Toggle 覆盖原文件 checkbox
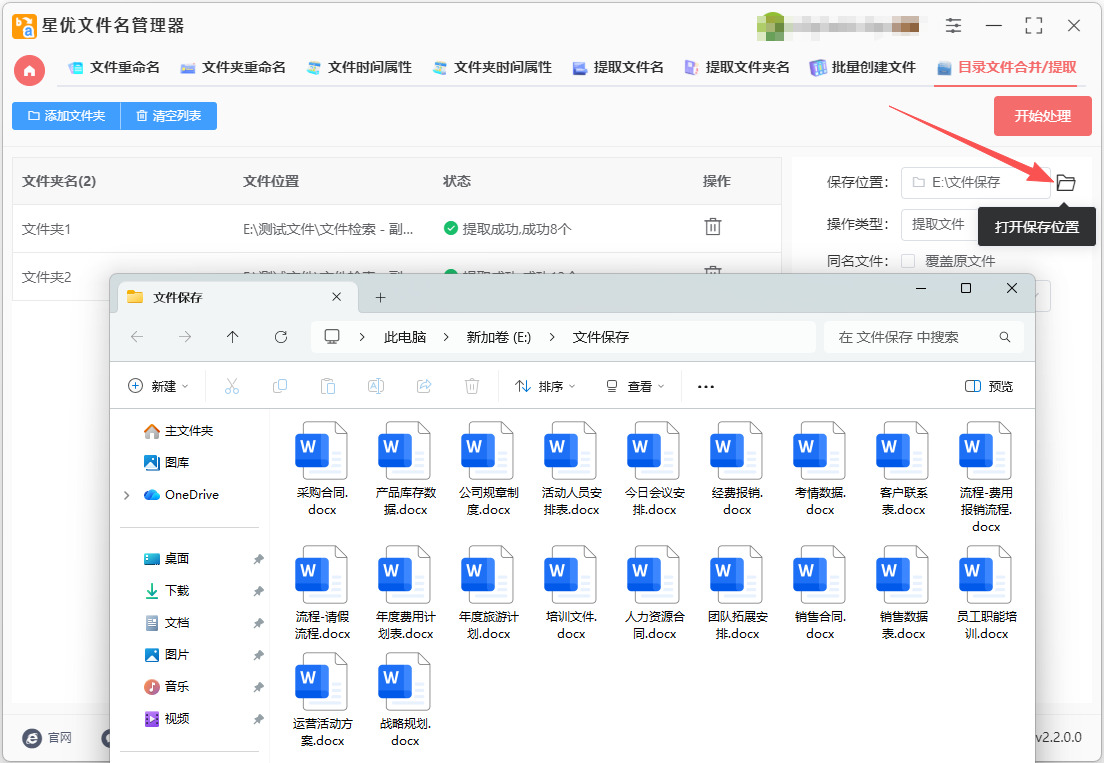This screenshot has height=763, width=1104. [908, 261]
